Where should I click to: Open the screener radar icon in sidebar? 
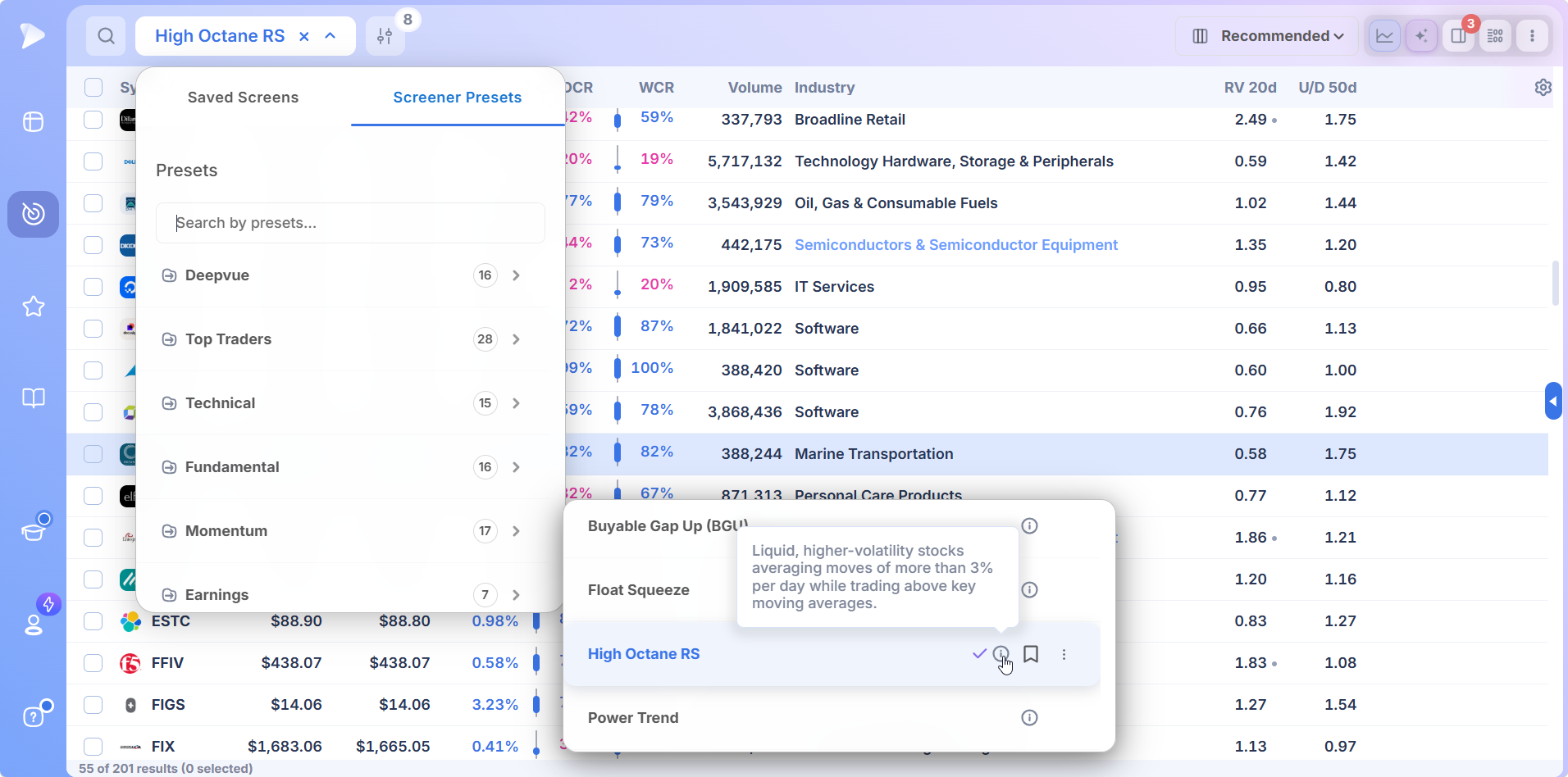coord(34,214)
